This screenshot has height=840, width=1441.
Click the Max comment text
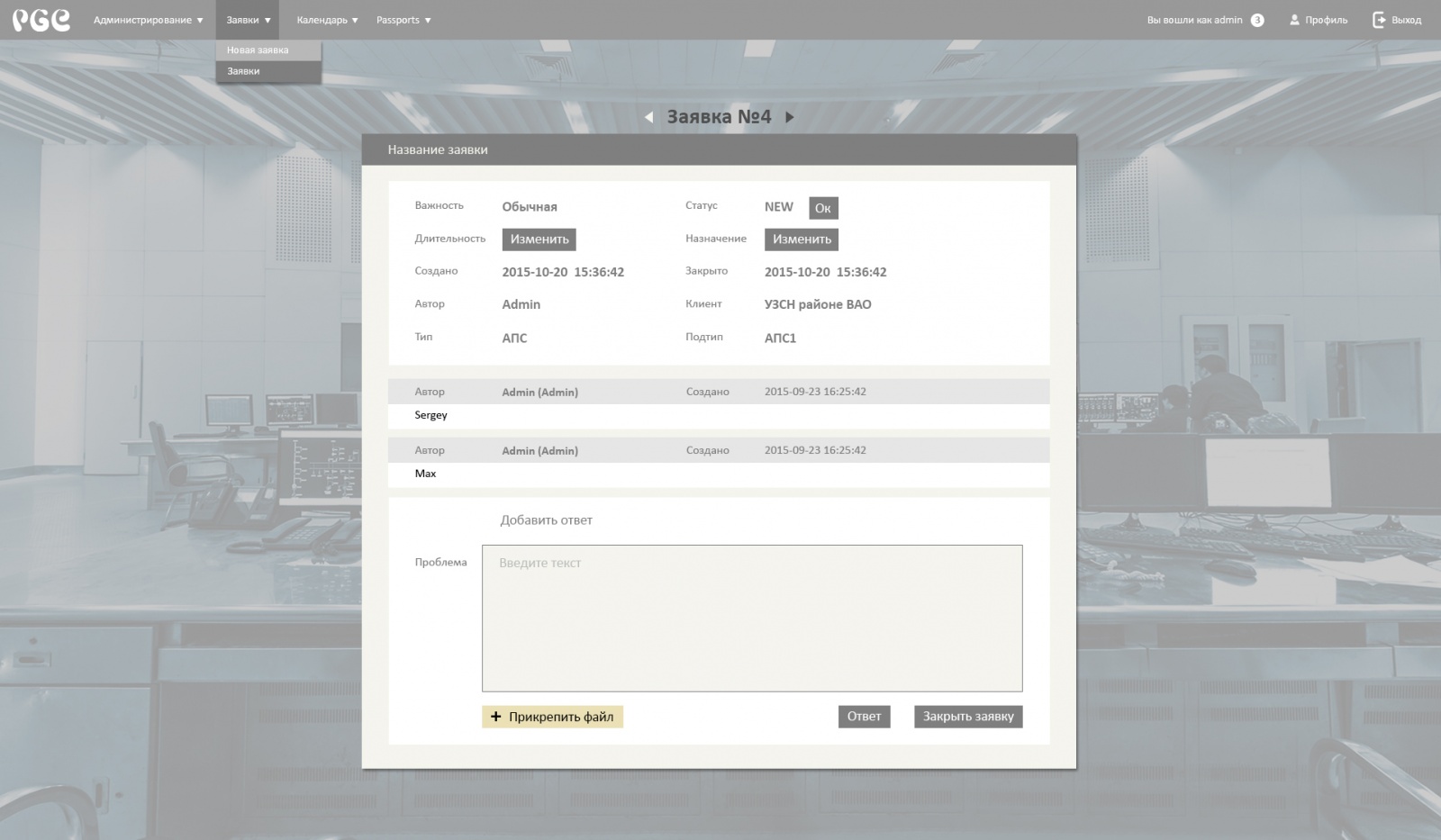tap(425, 474)
